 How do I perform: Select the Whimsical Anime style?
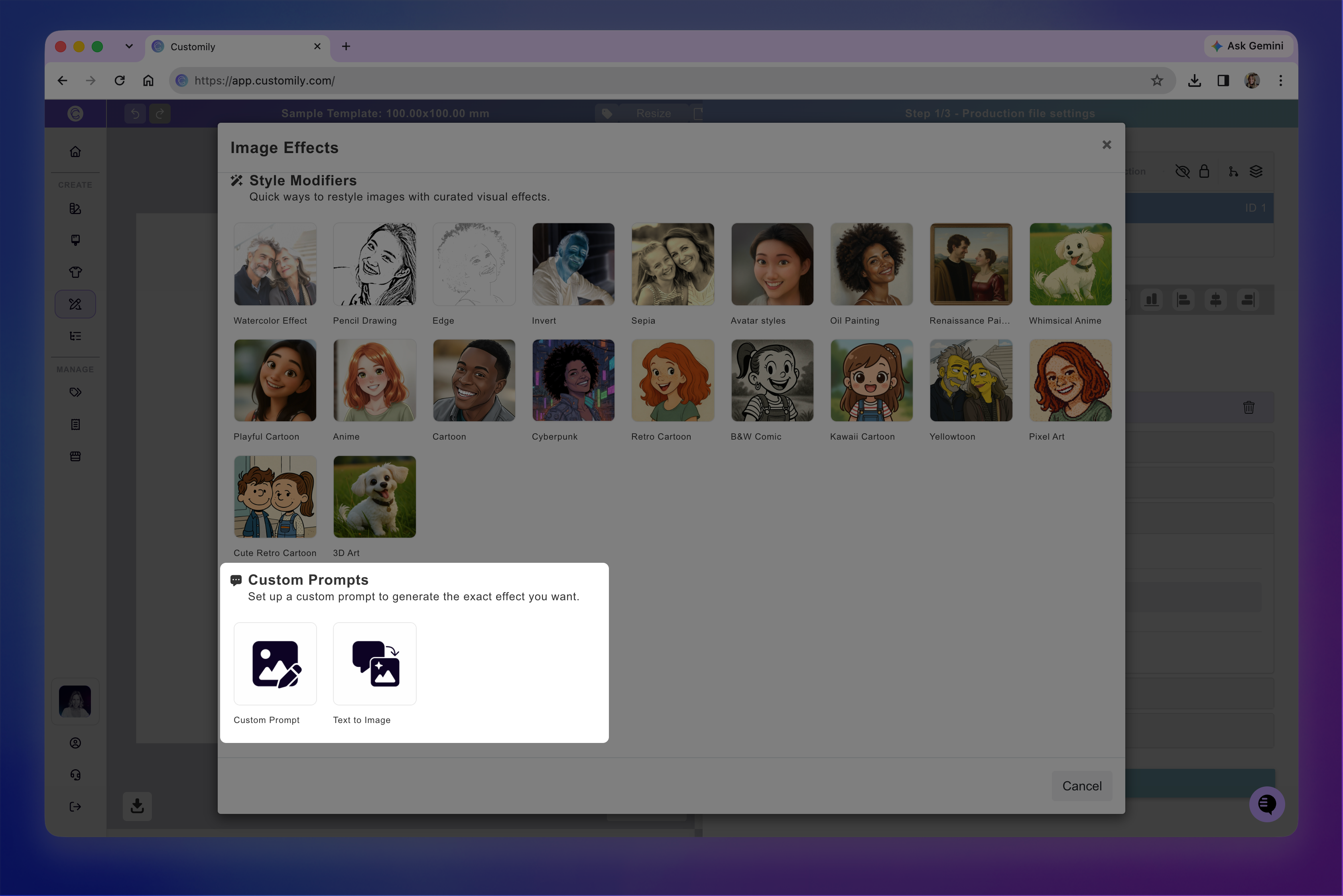1071,264
